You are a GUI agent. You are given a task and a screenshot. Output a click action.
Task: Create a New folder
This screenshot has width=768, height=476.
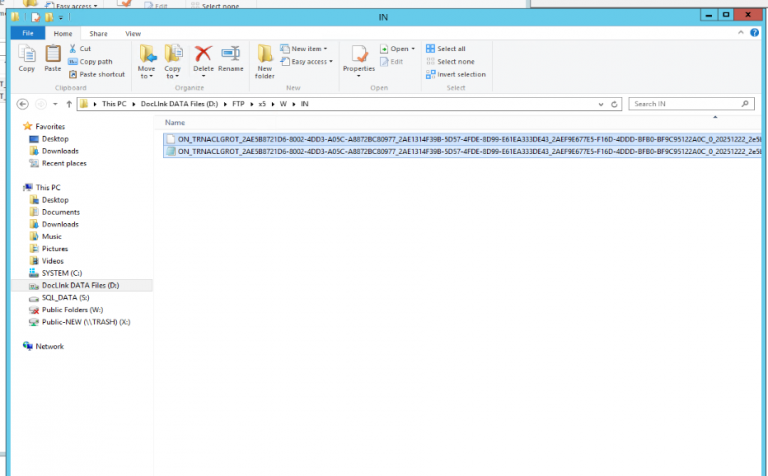264,62
